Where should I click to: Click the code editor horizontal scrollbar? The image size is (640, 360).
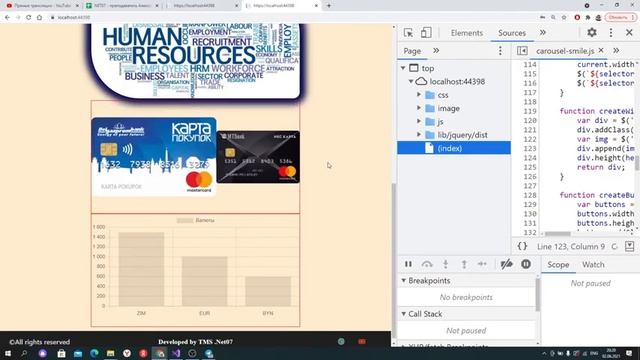[558, 234]
